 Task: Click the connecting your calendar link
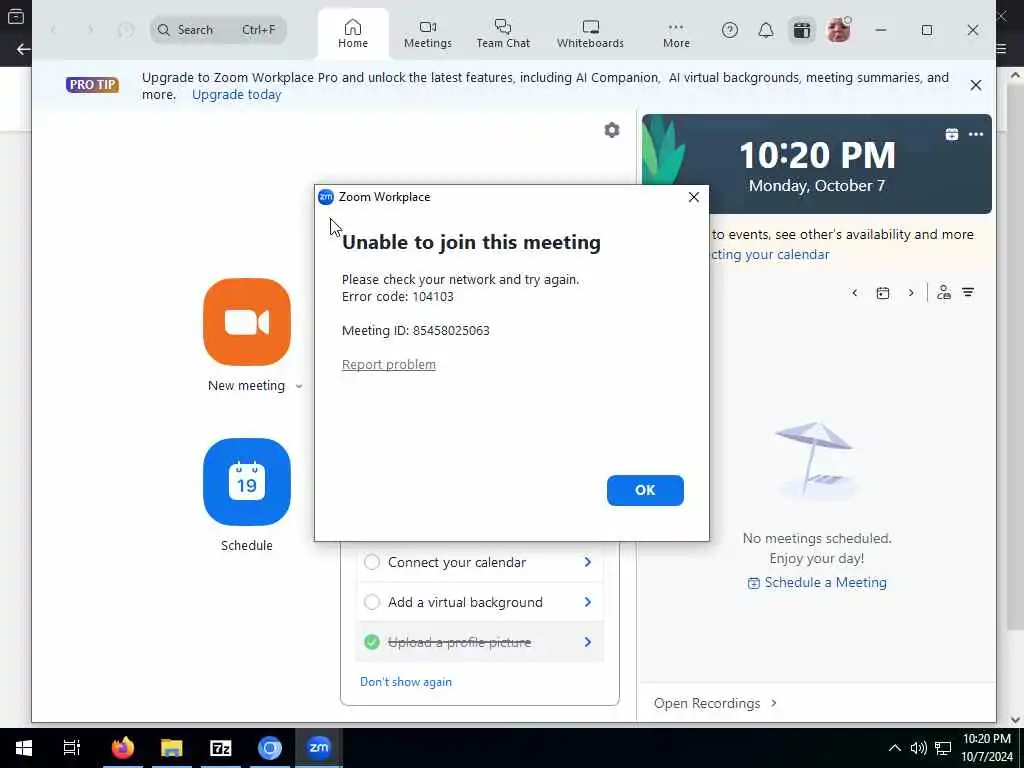[771, 255]
